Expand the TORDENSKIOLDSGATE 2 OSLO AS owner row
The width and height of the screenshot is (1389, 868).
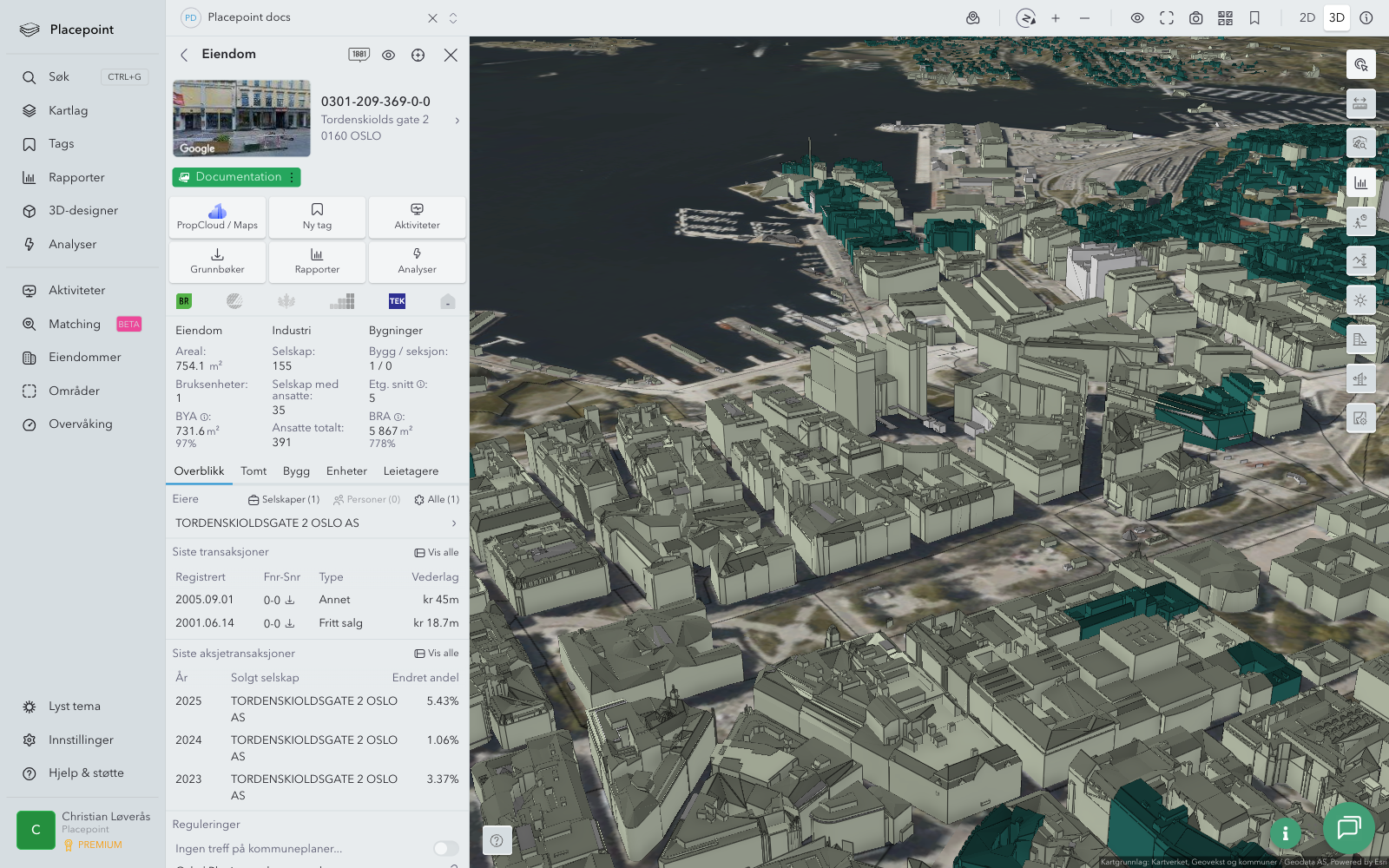317,523
